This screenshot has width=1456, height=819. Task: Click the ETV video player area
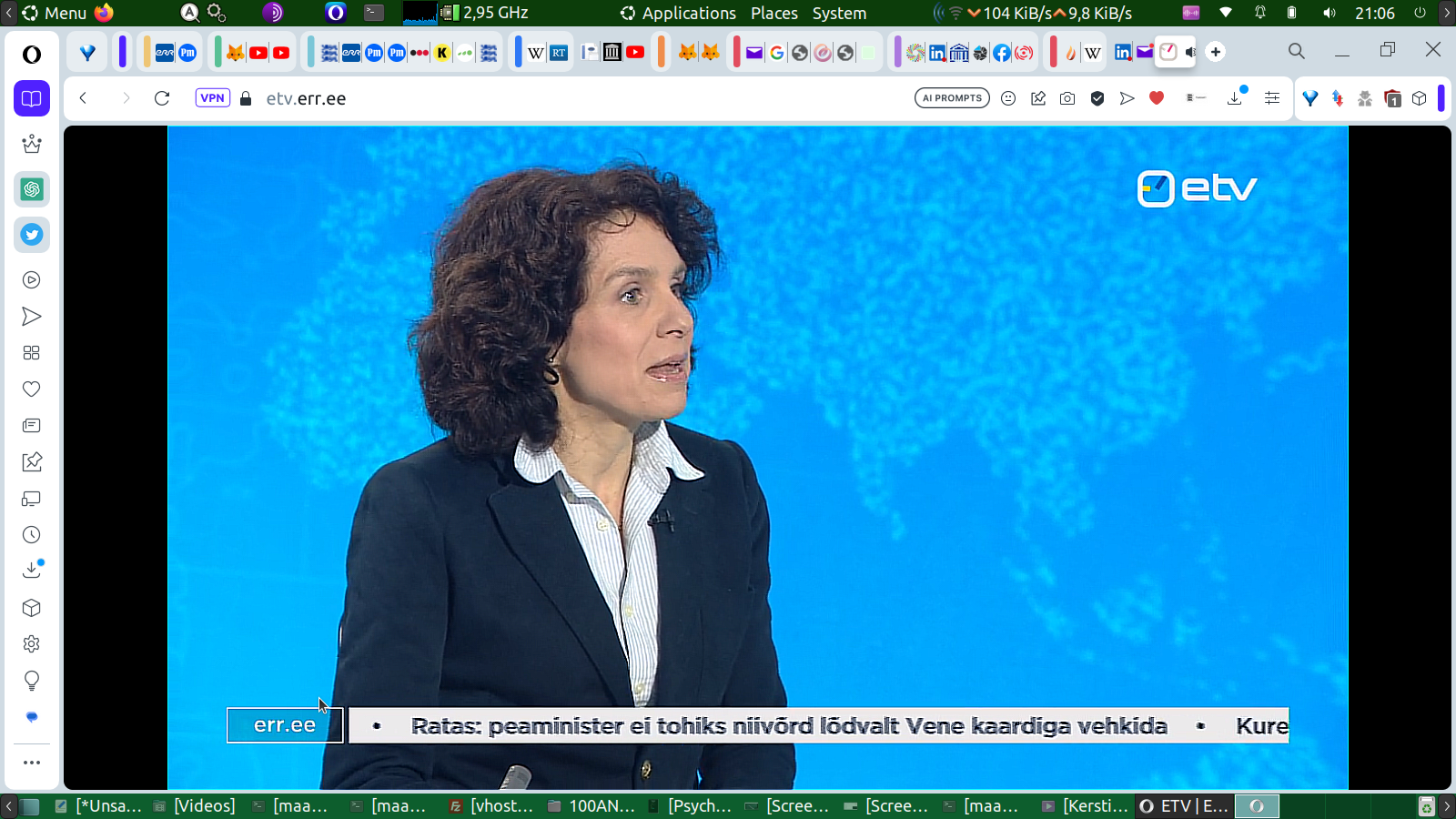point(757,457)
